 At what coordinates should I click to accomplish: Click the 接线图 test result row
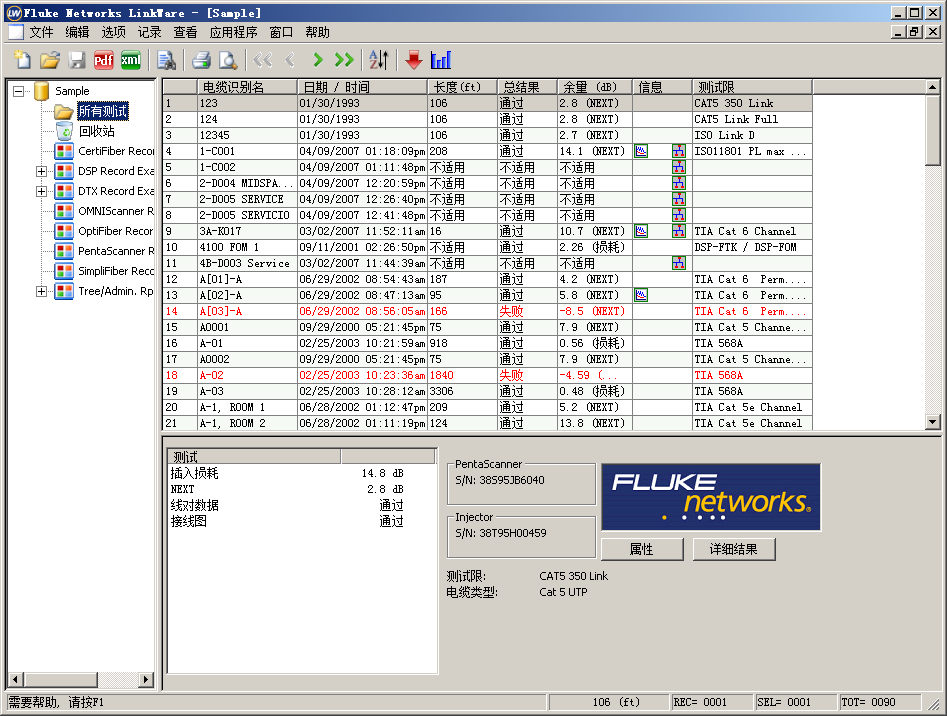point(302,521)
